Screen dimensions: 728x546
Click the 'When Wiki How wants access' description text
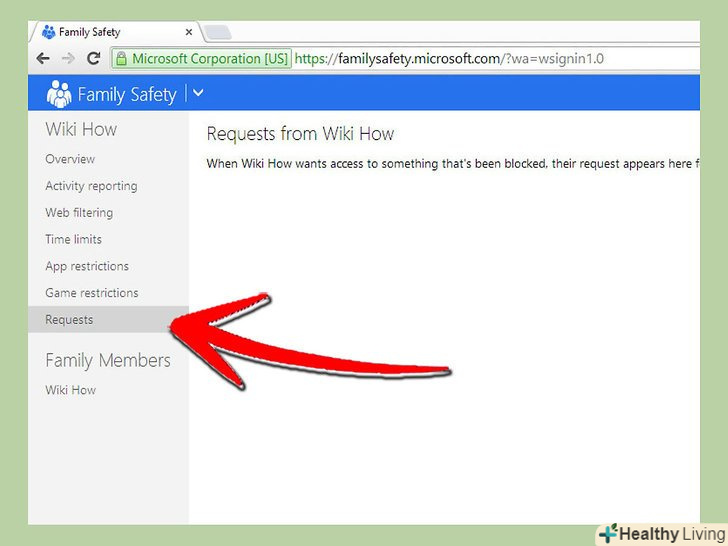point(453,163)
